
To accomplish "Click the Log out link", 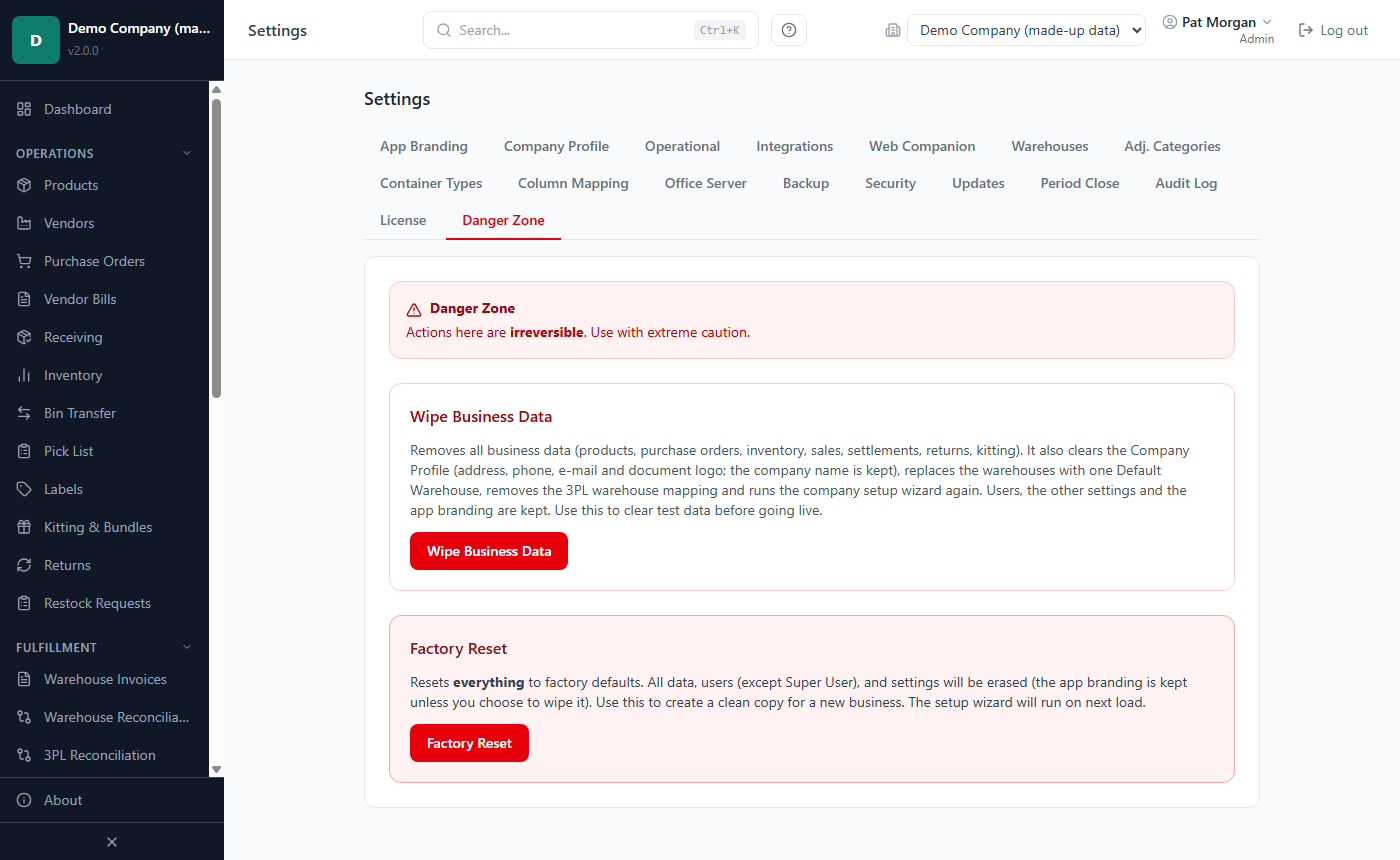I will click(x=1333, y=30).
